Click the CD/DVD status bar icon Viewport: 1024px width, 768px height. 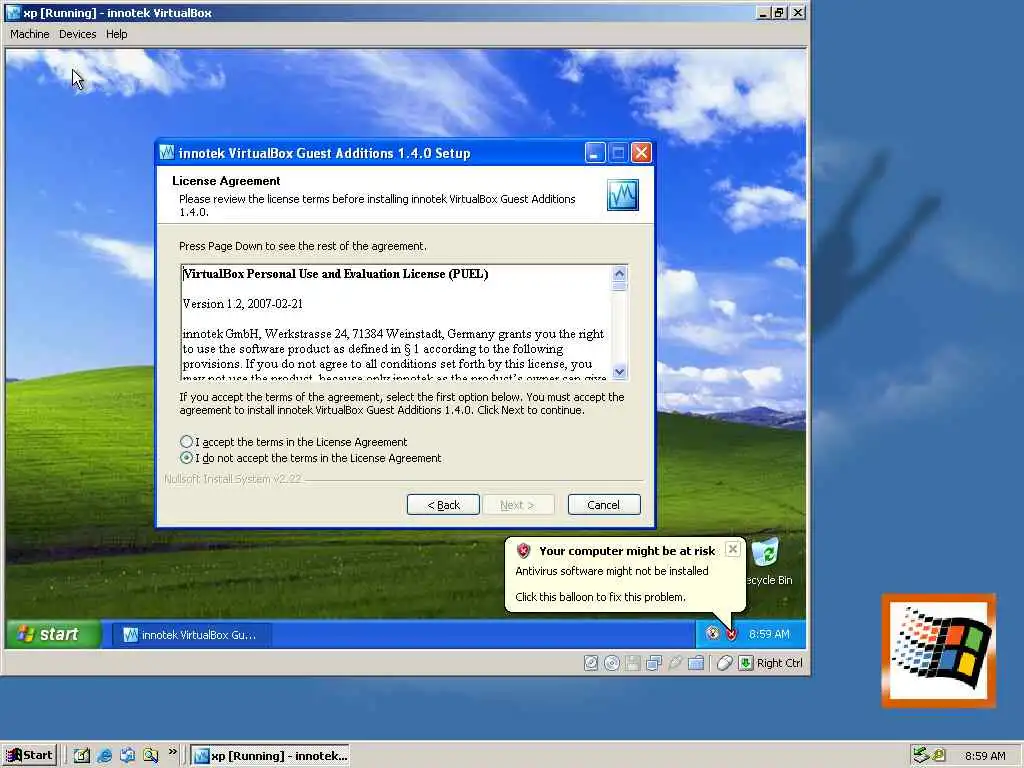(612, 663)
